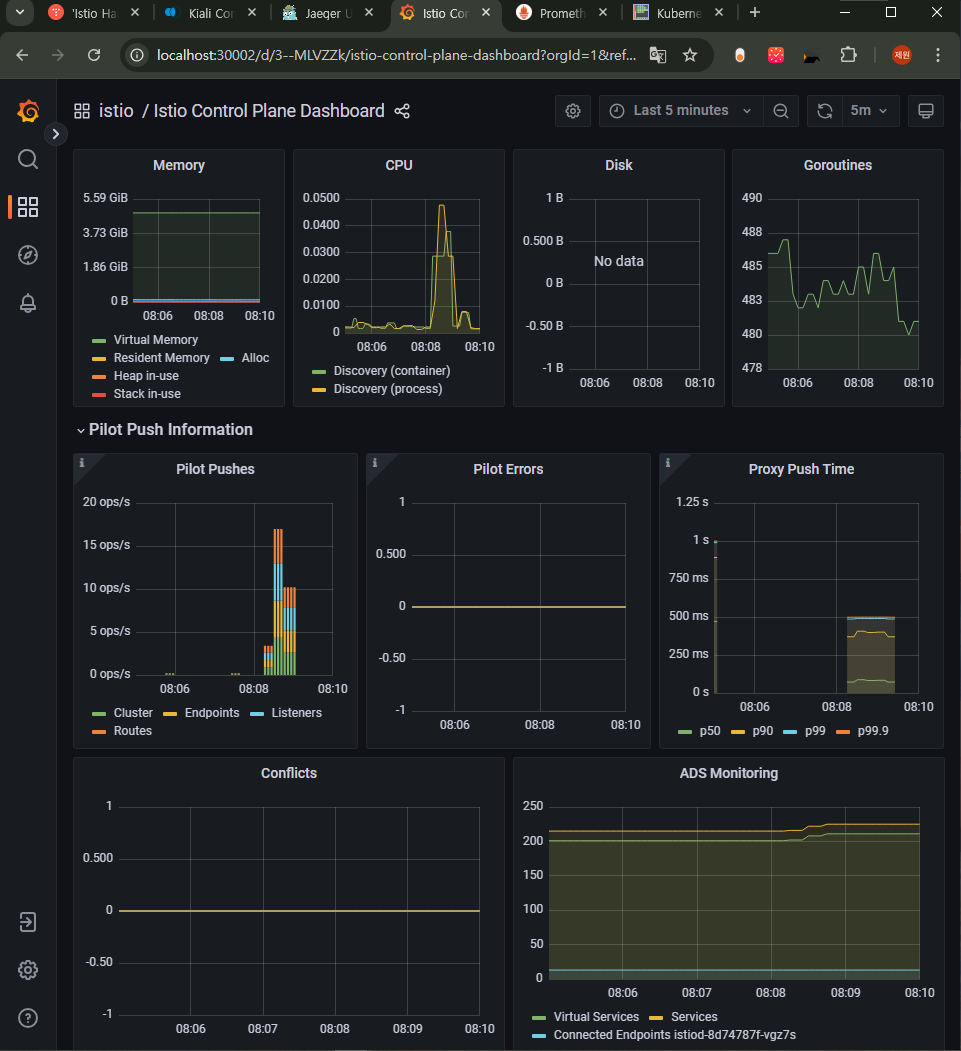The width and height of the screenshot is (961, 1051).
Task: Open the Memory panel title menu
Action: click(178, 166)
